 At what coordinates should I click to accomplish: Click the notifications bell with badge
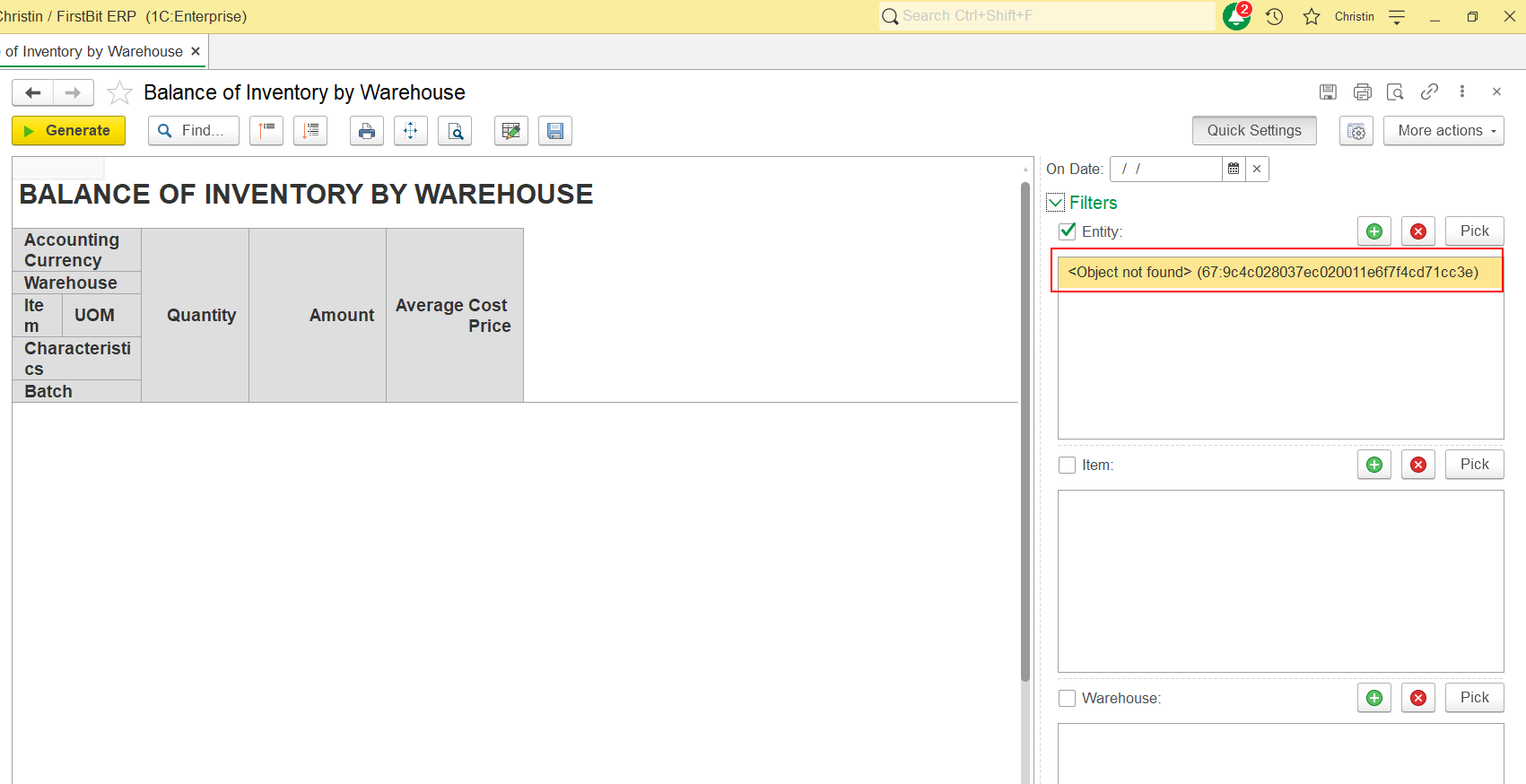(1236, 16)
